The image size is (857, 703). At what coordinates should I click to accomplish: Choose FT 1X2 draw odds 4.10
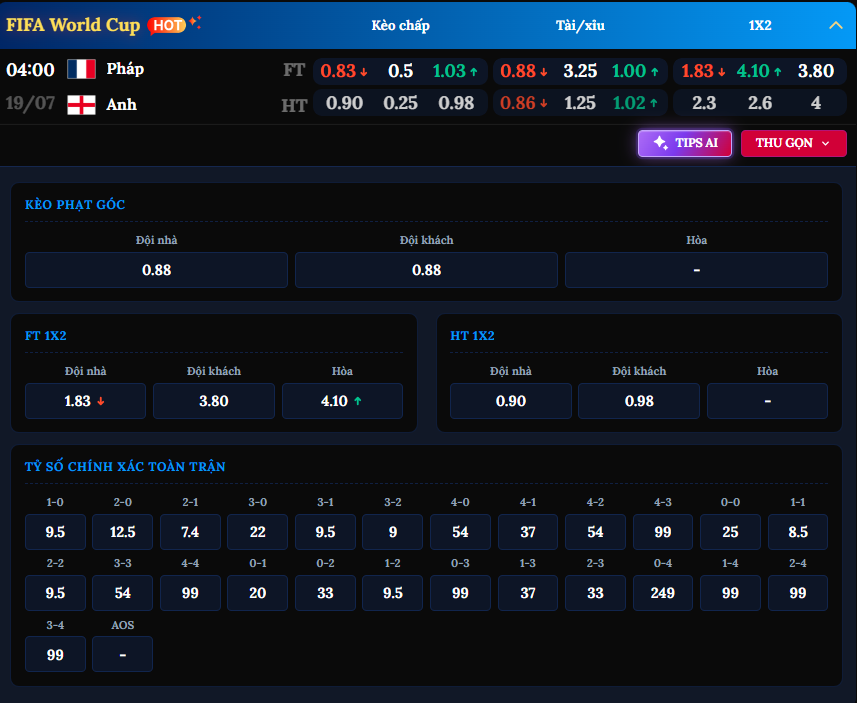click(x=342, y=401)
